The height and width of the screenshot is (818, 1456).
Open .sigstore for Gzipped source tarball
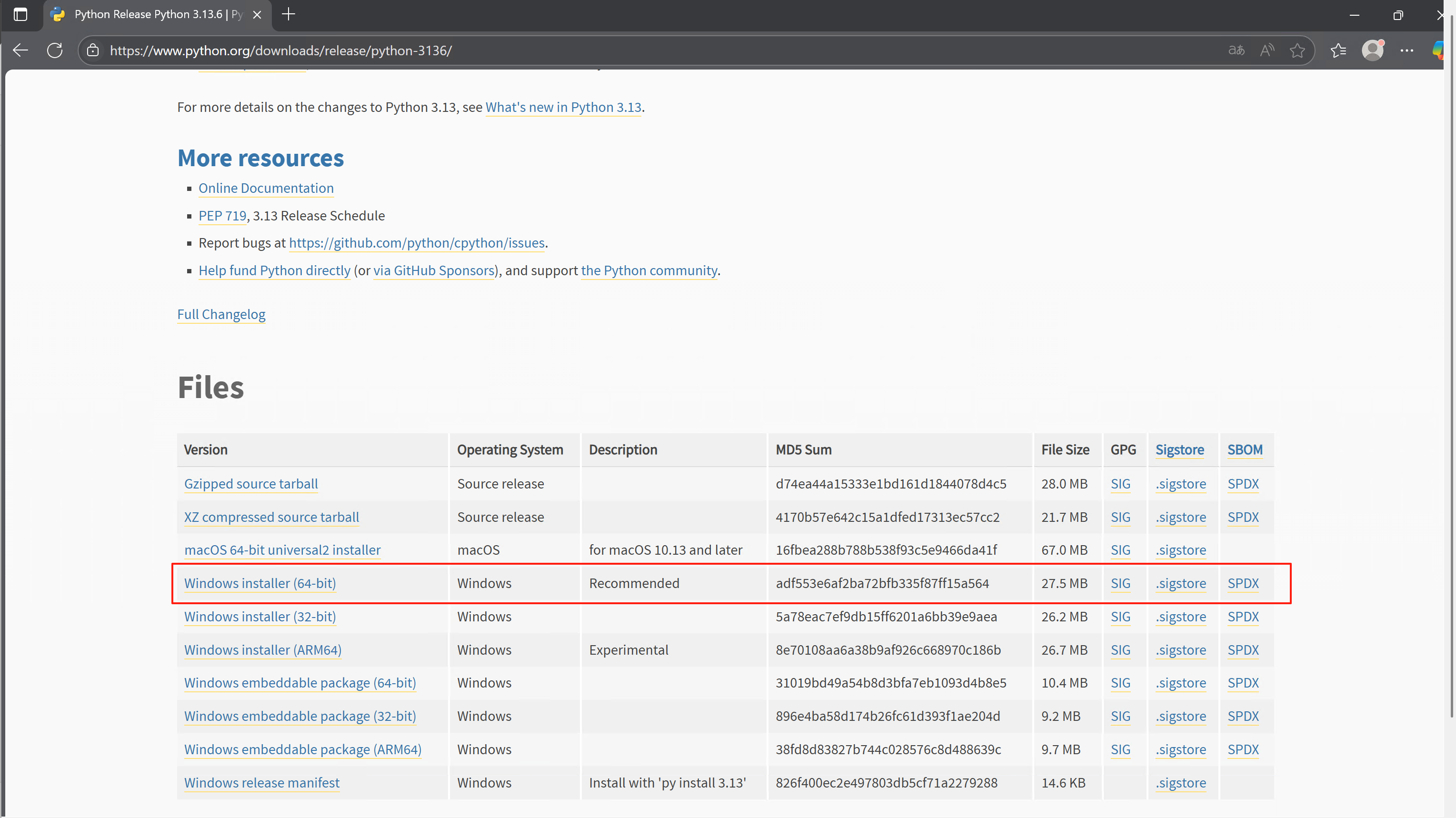coord(1181,484)
